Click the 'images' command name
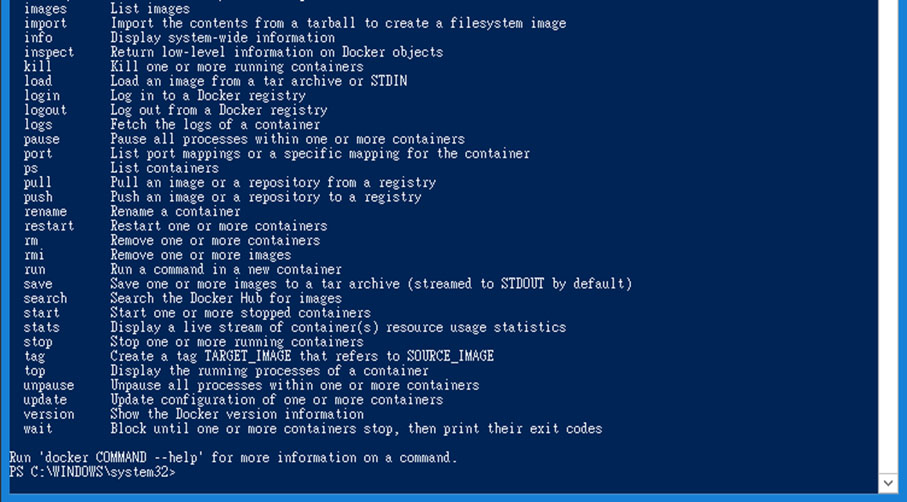The width and height of the screenshot is (907, 502). tap(45, 9)
